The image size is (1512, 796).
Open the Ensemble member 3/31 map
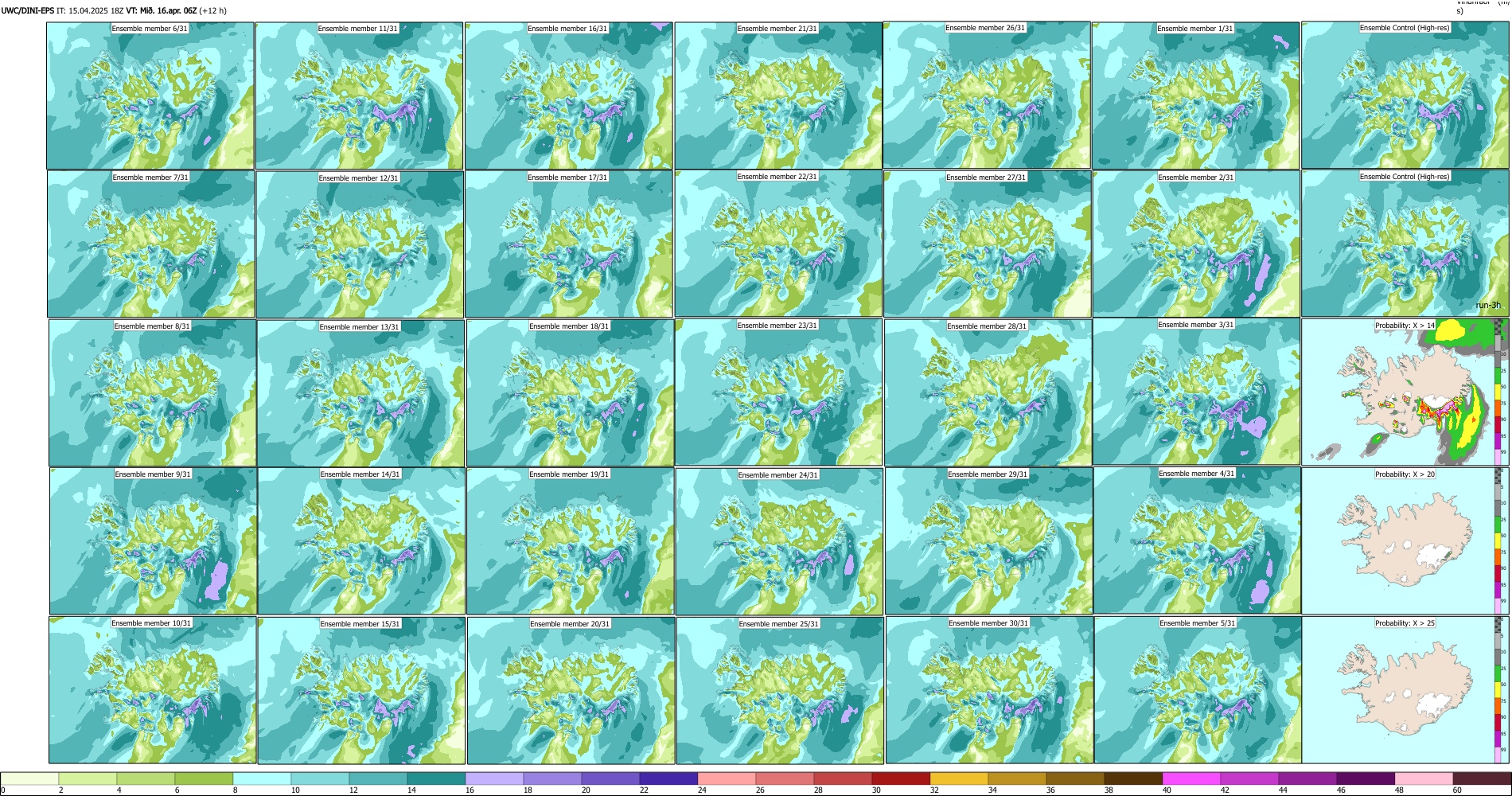click(x=1197, y=392)
